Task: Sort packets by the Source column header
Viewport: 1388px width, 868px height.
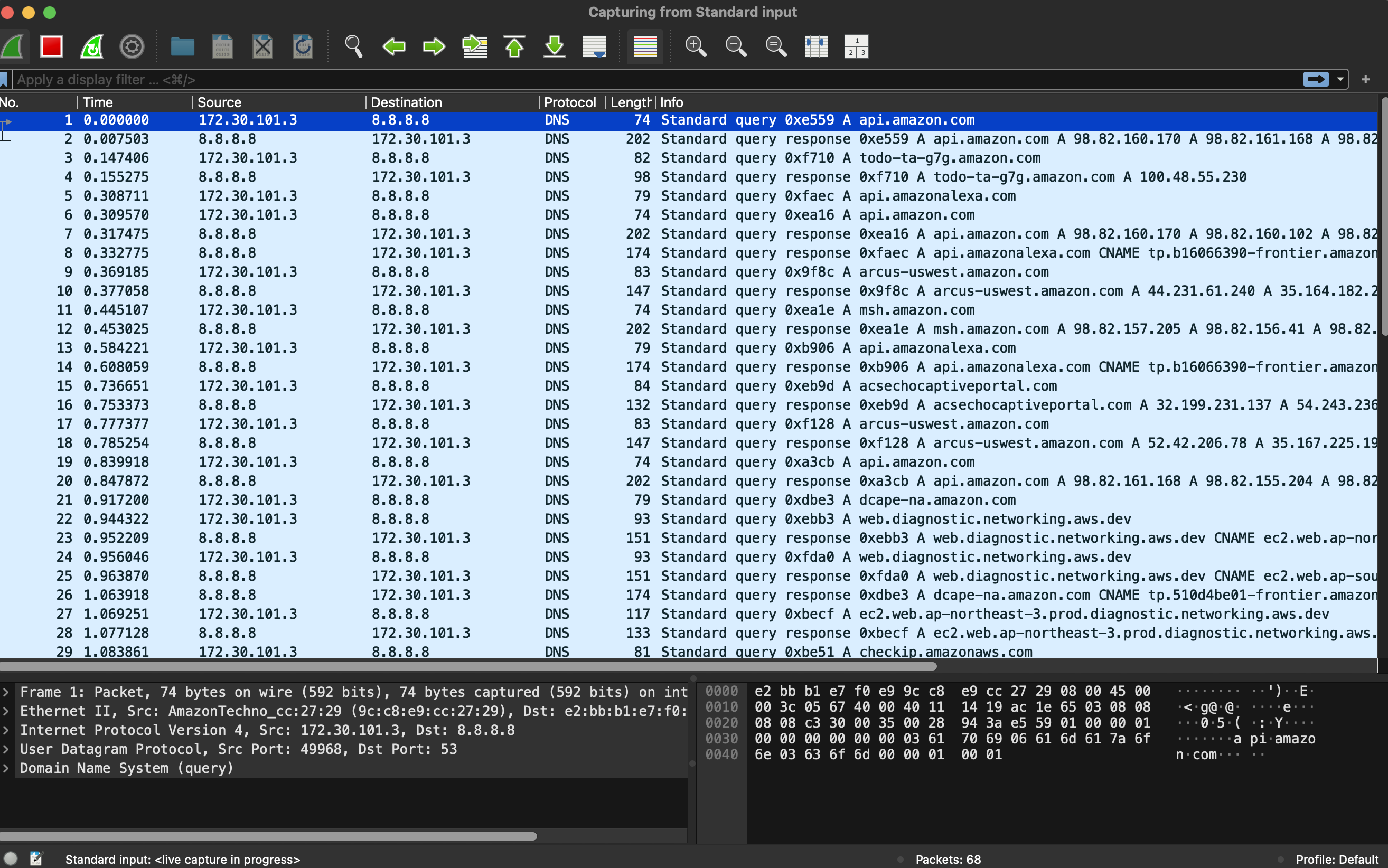Action: coord(279,102)
